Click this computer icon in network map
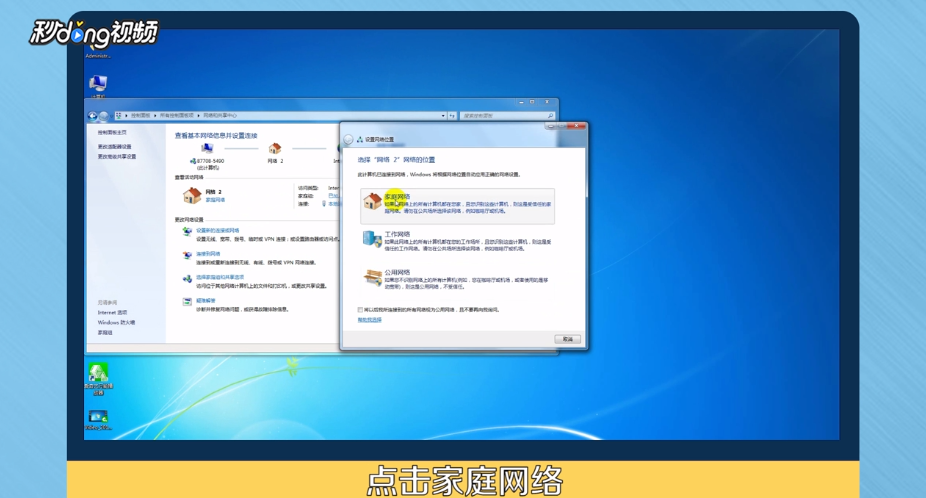 point(207,148)
